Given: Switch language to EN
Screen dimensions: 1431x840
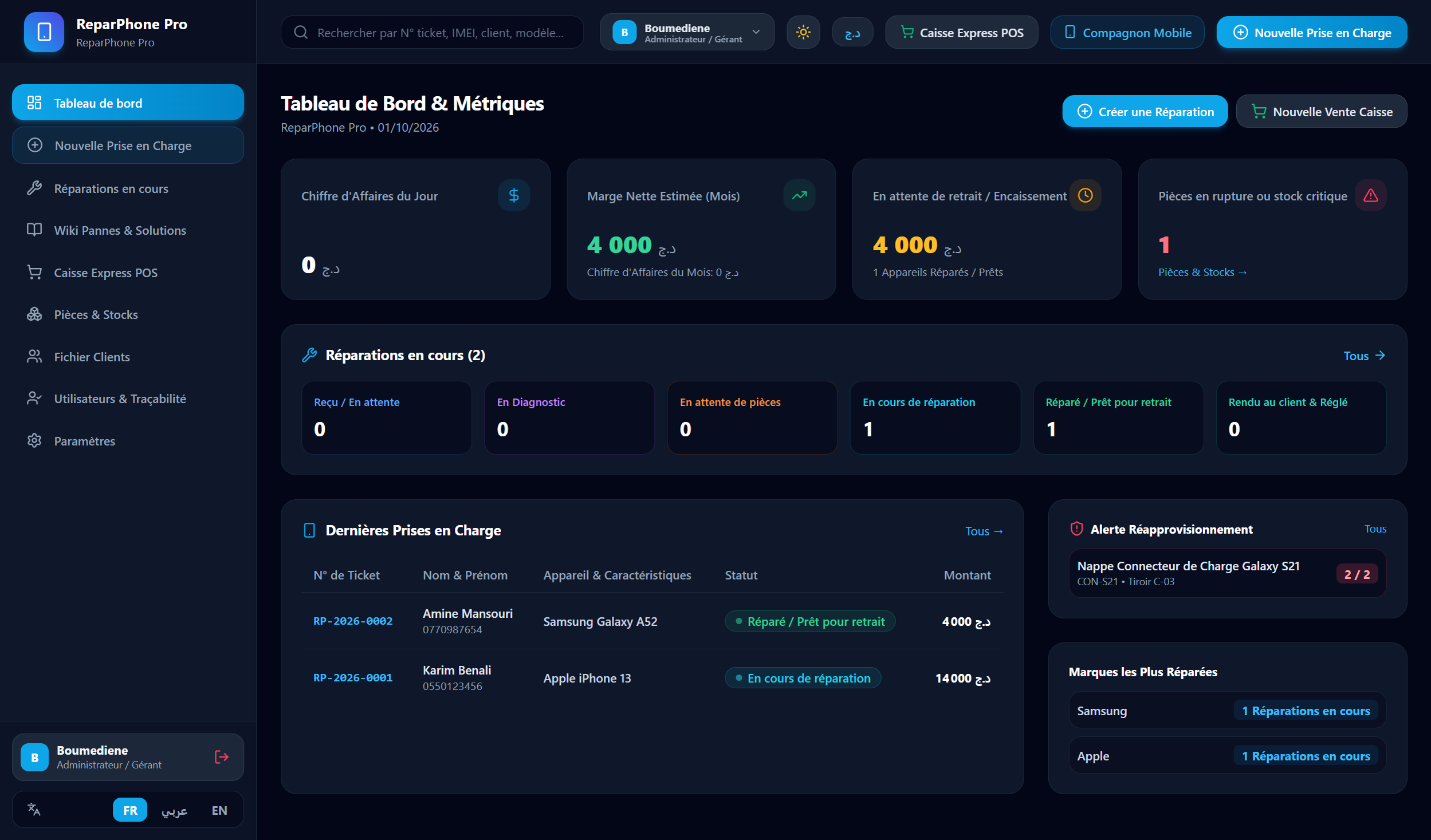Looking at the screenshot, I should pyautogui.click(x=219, y=810).
